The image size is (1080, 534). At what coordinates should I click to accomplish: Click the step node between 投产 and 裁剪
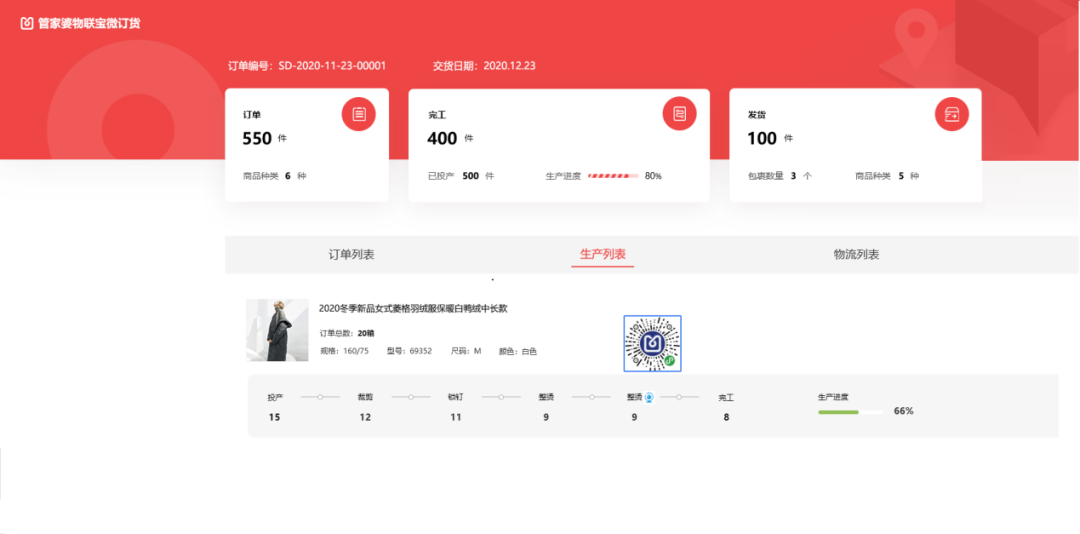(x=320, y=397)
